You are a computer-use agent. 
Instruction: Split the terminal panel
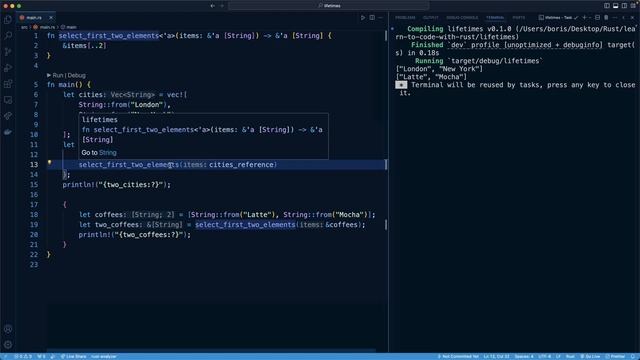[x=597, y=18]
